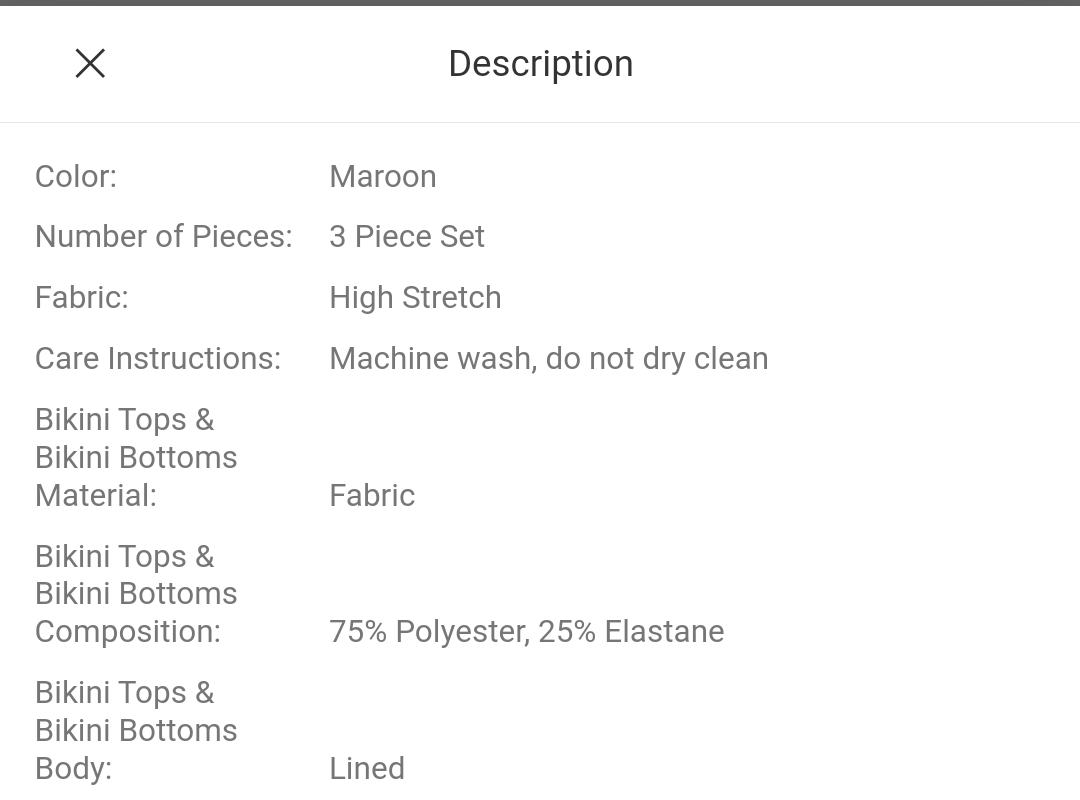Select the High Stretch value
The height and width of the screenshot is (800, 1080).
(x=415, y=298)
